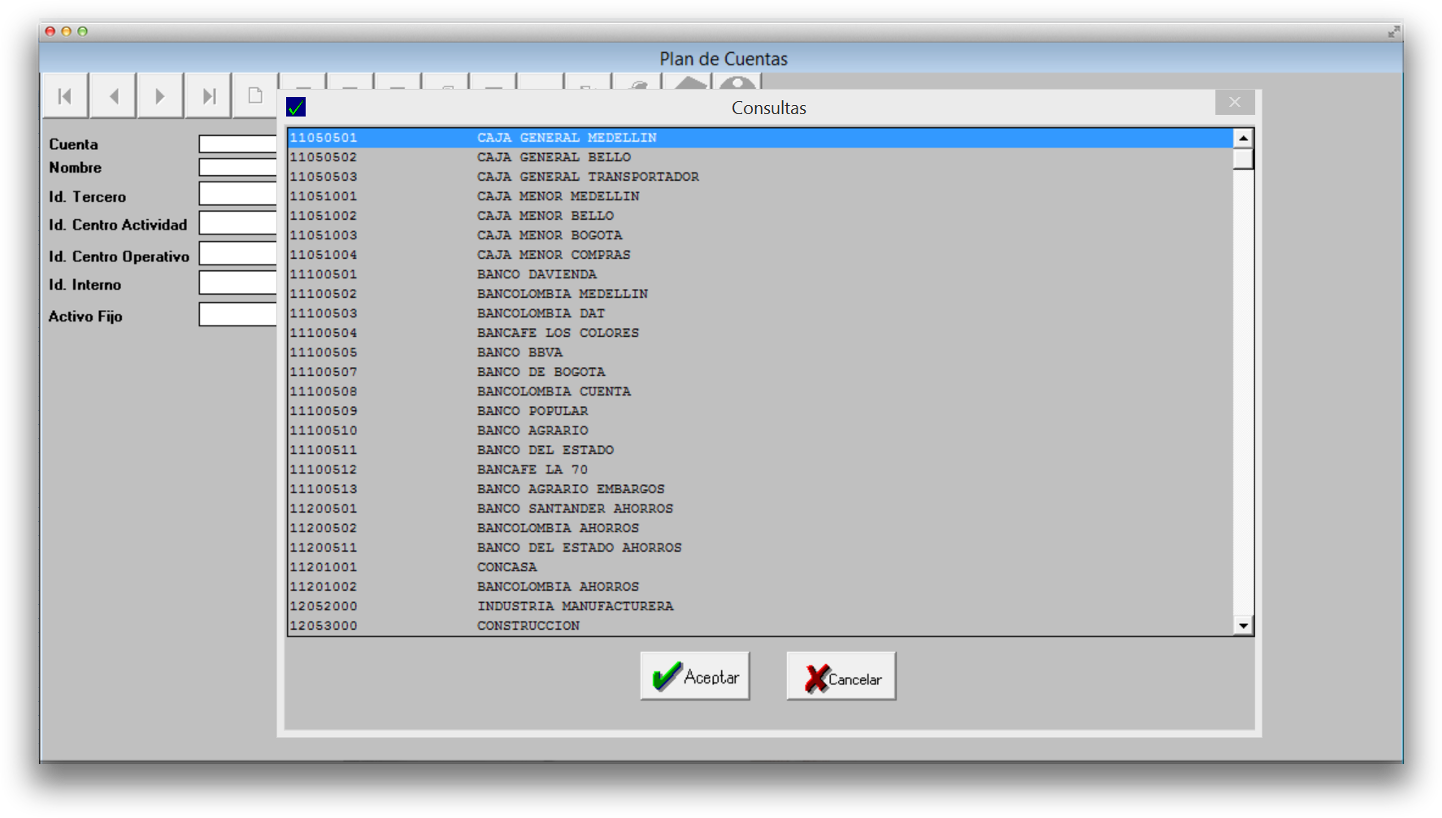Viewport: 1442px width, 818px height.
Task: Go to first record in Plan de Cuentas toolbar
Action: [65, 96]
